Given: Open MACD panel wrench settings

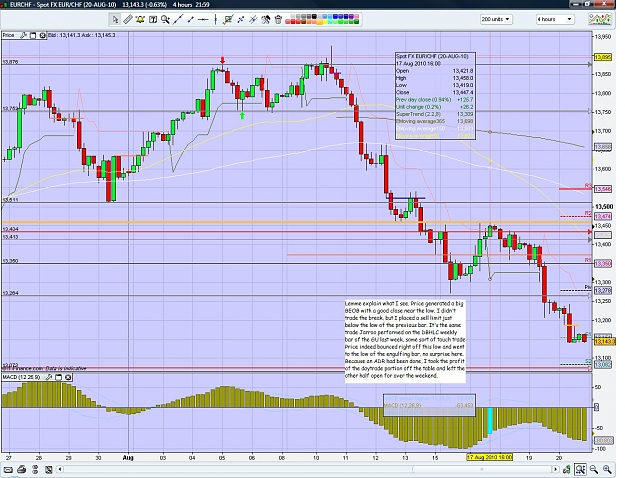Looking at the screenshot, I should (49, 377).
